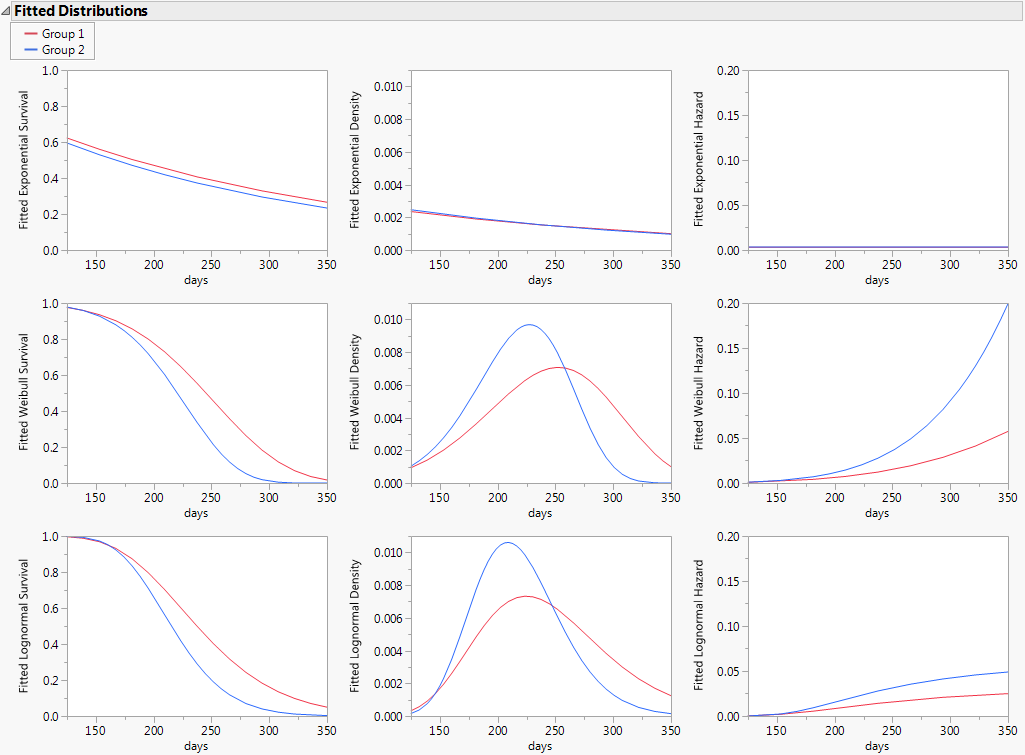The width and height of the screenshot is (1025, 755).
Task: Click the legend box border
Action: coord(95,40)
